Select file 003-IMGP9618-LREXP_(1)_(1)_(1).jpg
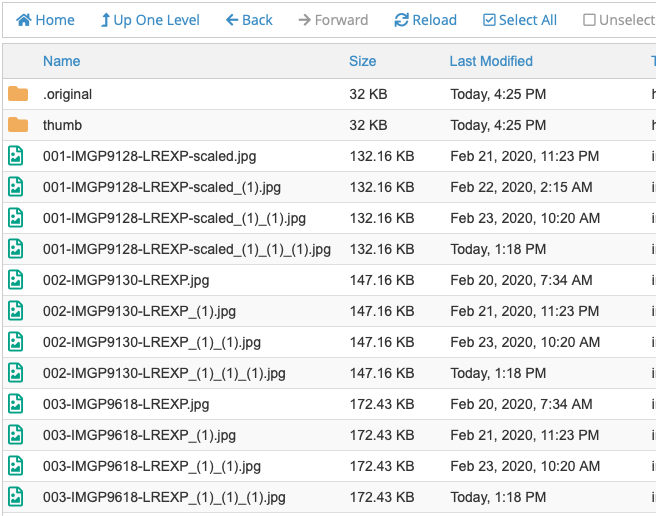Image resolution: width=656 pixels, height=516 pixels. tap(164, 497)
